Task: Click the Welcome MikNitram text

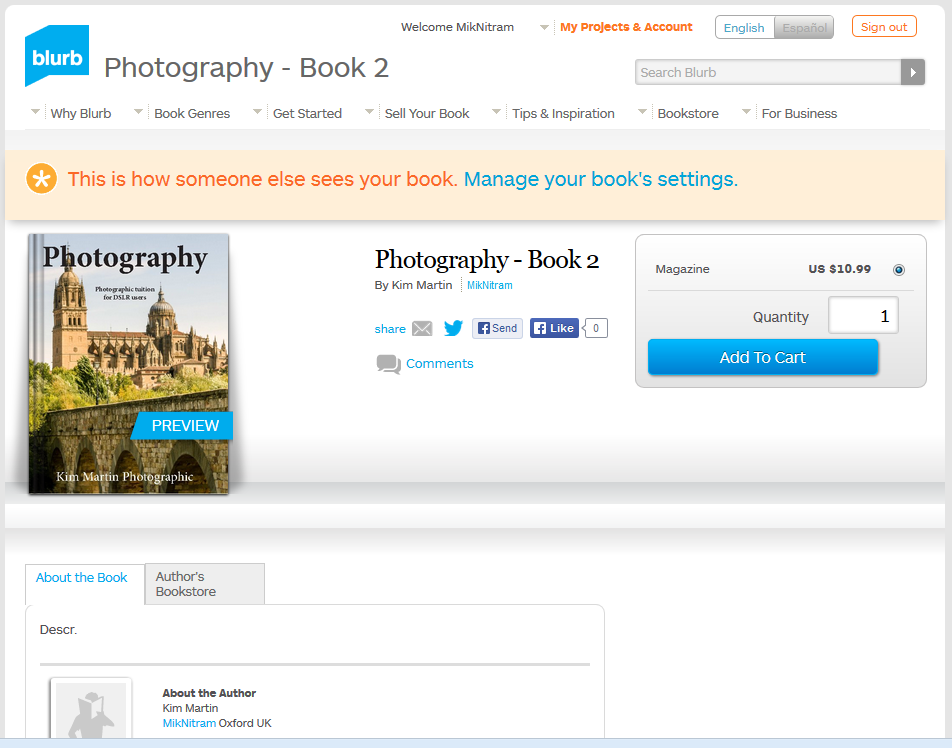Action: coord(457,27)
